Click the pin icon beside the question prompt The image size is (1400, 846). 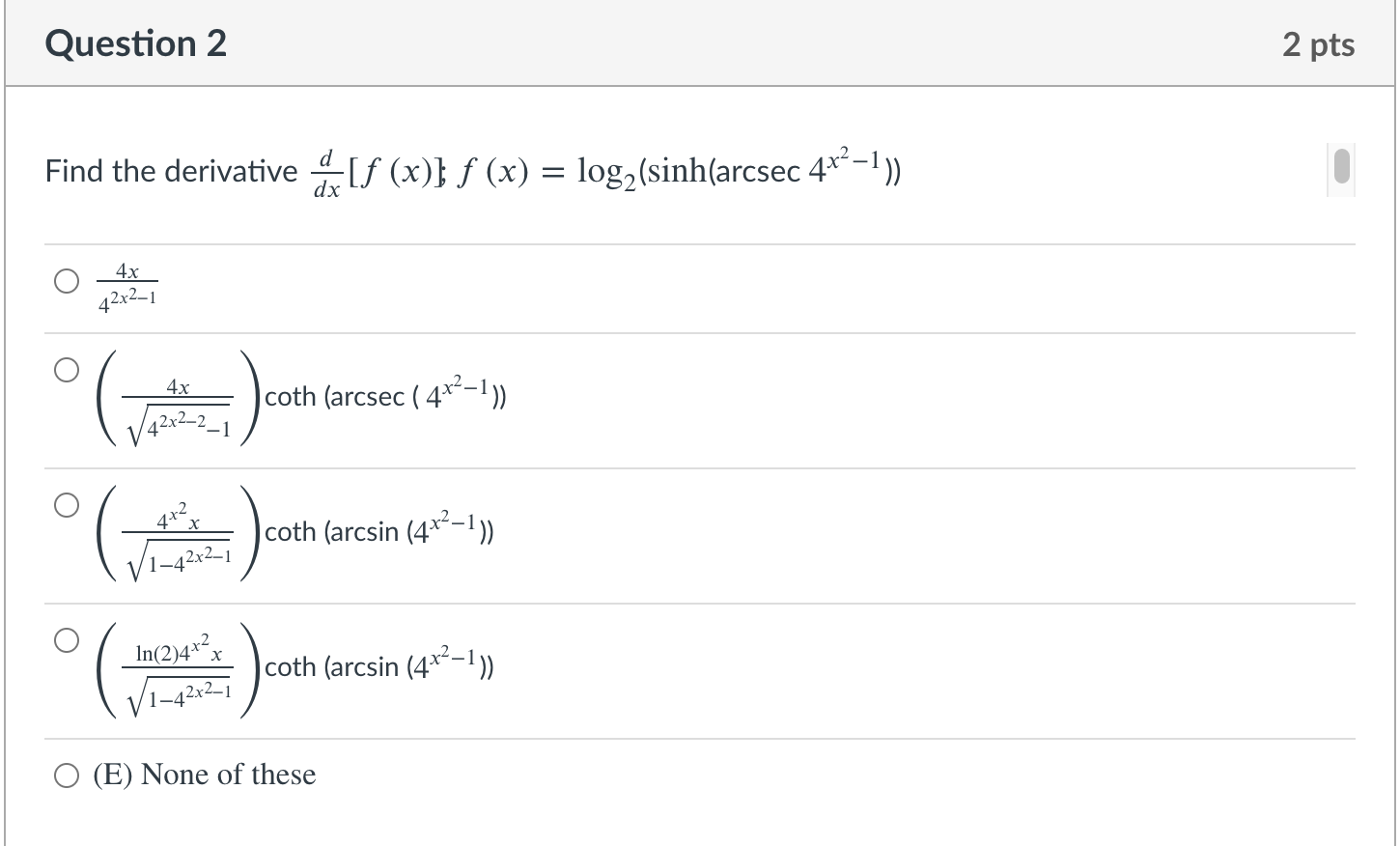point(1340,169)
